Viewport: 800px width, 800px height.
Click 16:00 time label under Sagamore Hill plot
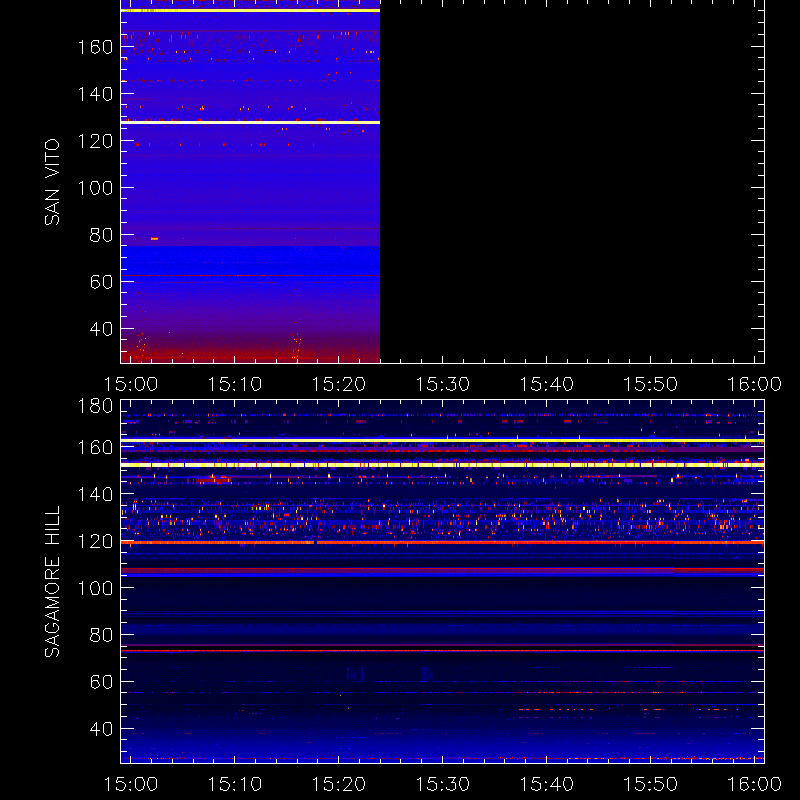pyautogui.click(x=755, y=784)
